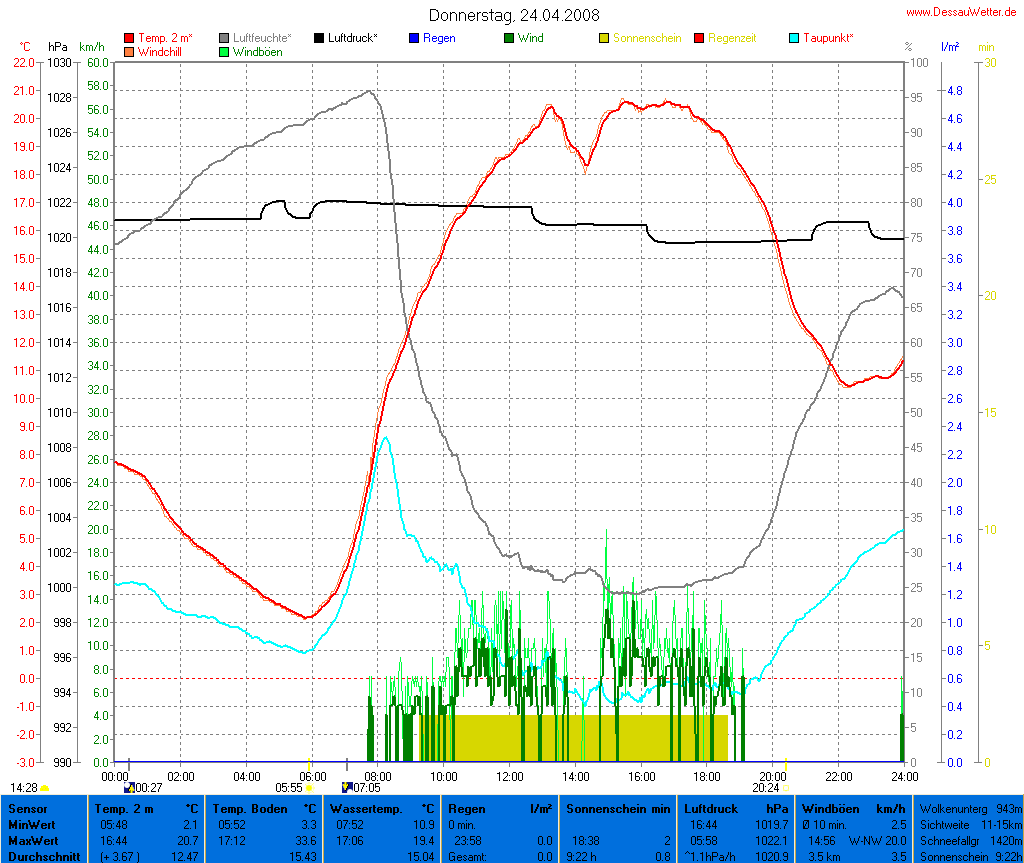
Task: Click the dark green Wind legend swatch
Action: [509, 38]
